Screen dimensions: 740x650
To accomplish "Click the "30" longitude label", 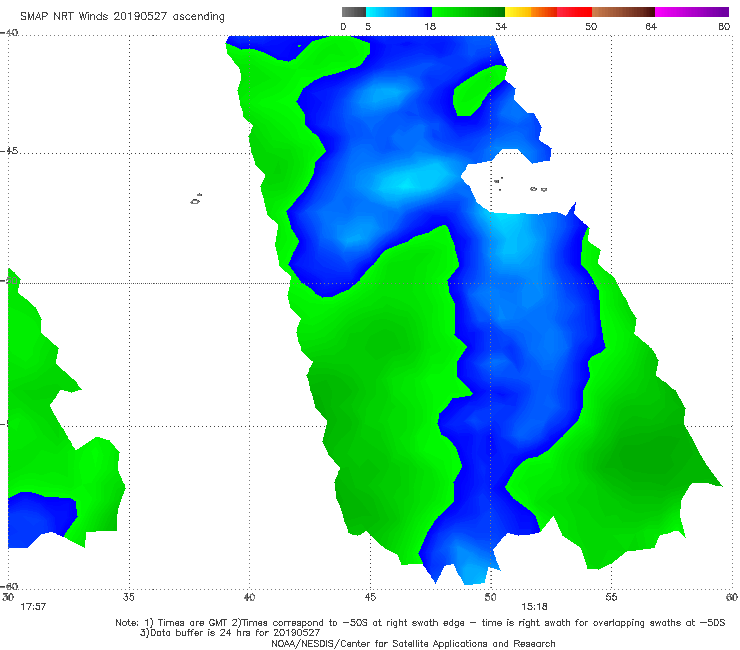I will tap(8, 597).
